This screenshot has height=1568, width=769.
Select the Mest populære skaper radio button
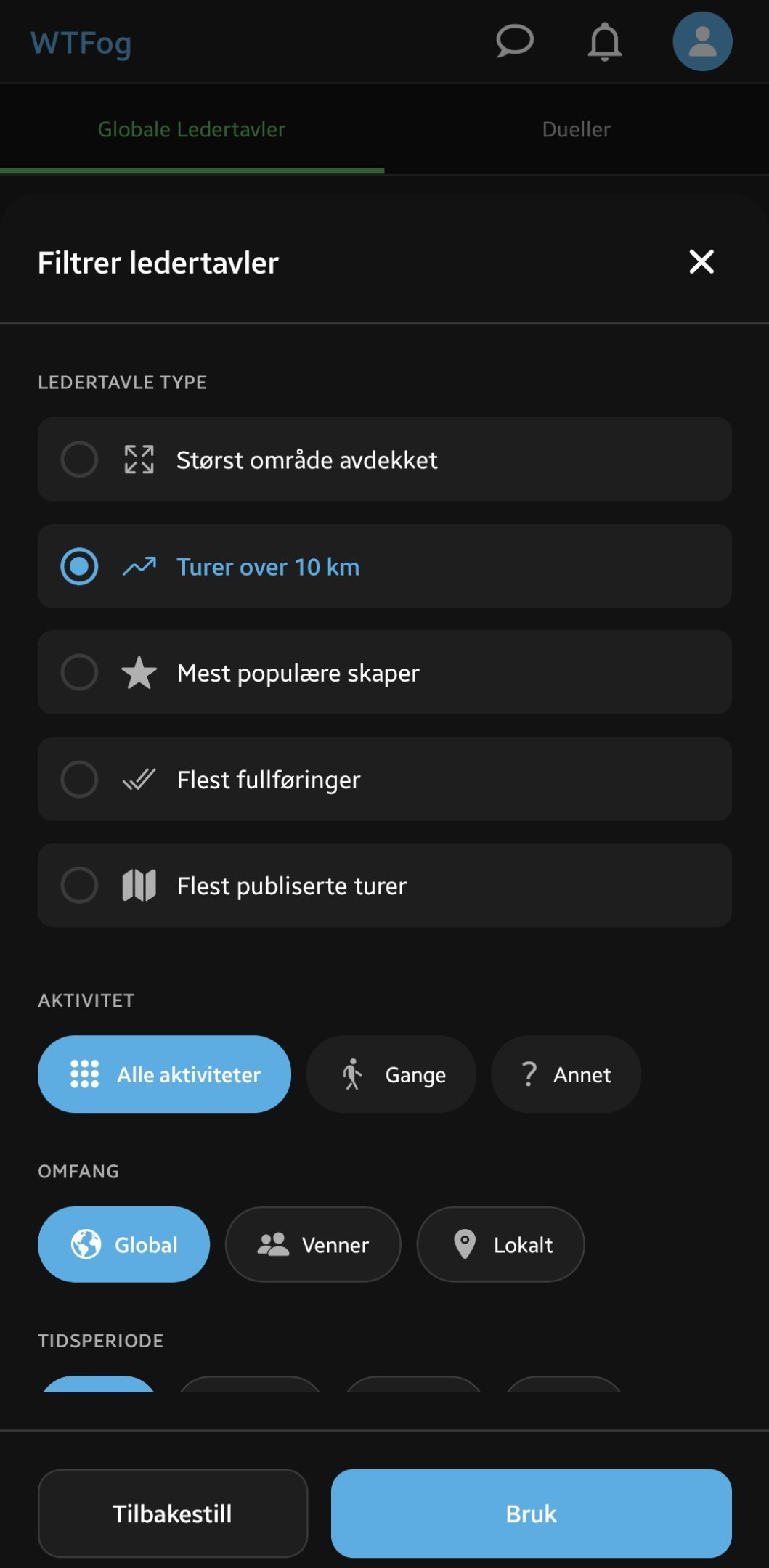click(x=79, y=672)
